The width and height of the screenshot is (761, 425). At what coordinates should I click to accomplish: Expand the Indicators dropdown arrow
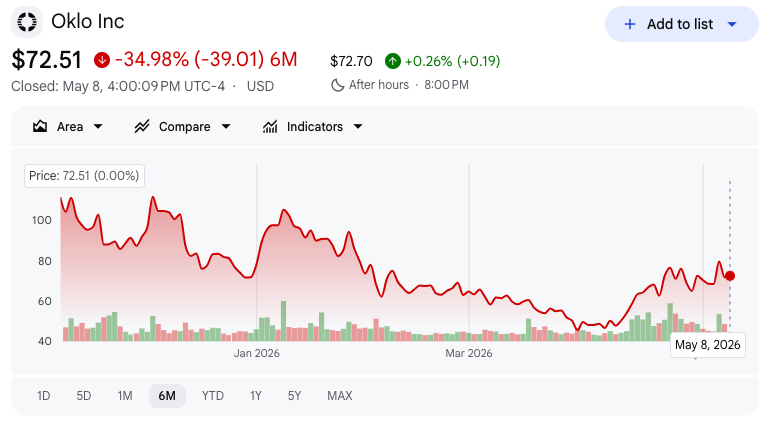(358, 127)
